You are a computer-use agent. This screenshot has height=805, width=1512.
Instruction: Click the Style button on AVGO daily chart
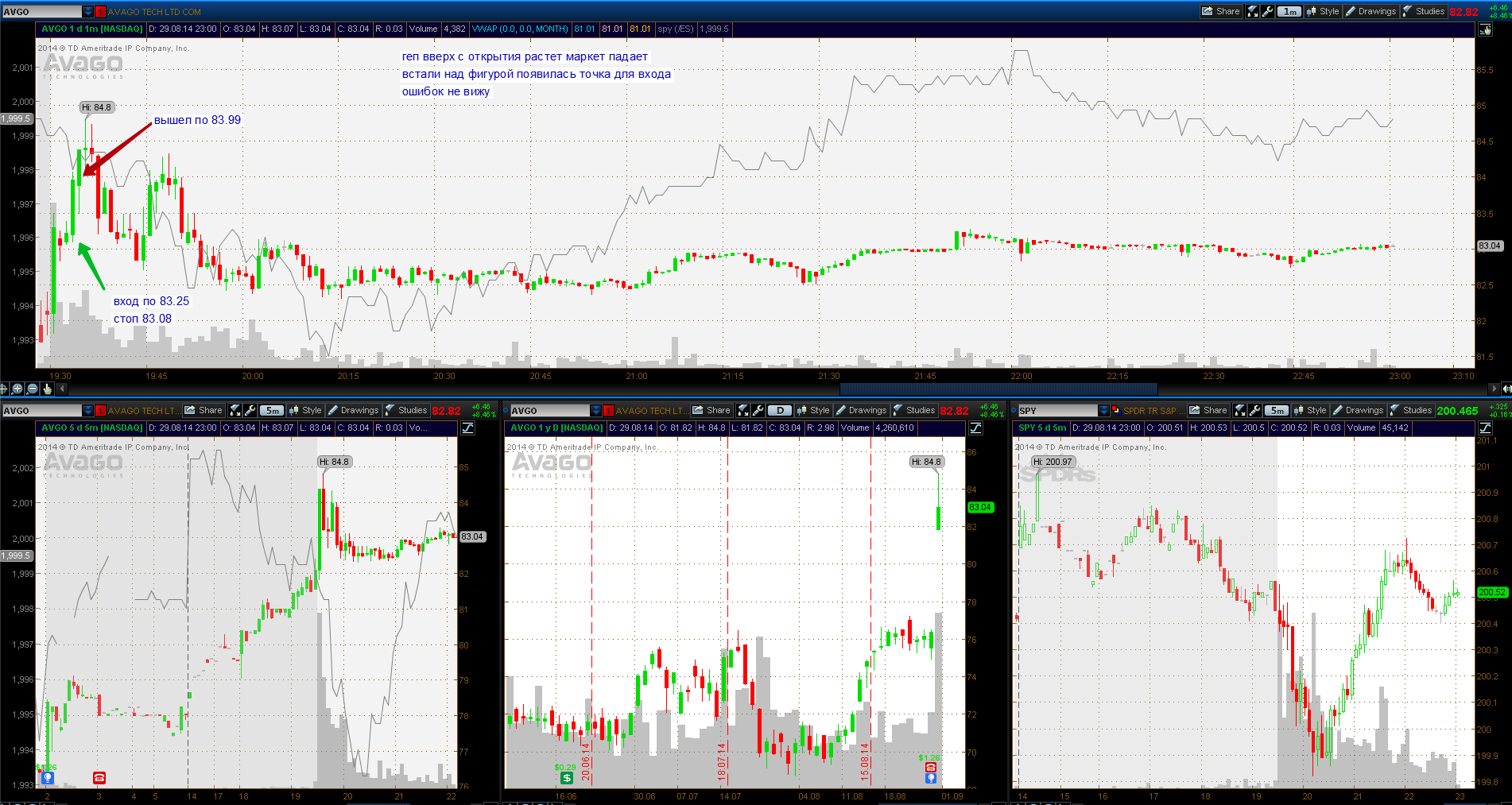pos(812,410)
